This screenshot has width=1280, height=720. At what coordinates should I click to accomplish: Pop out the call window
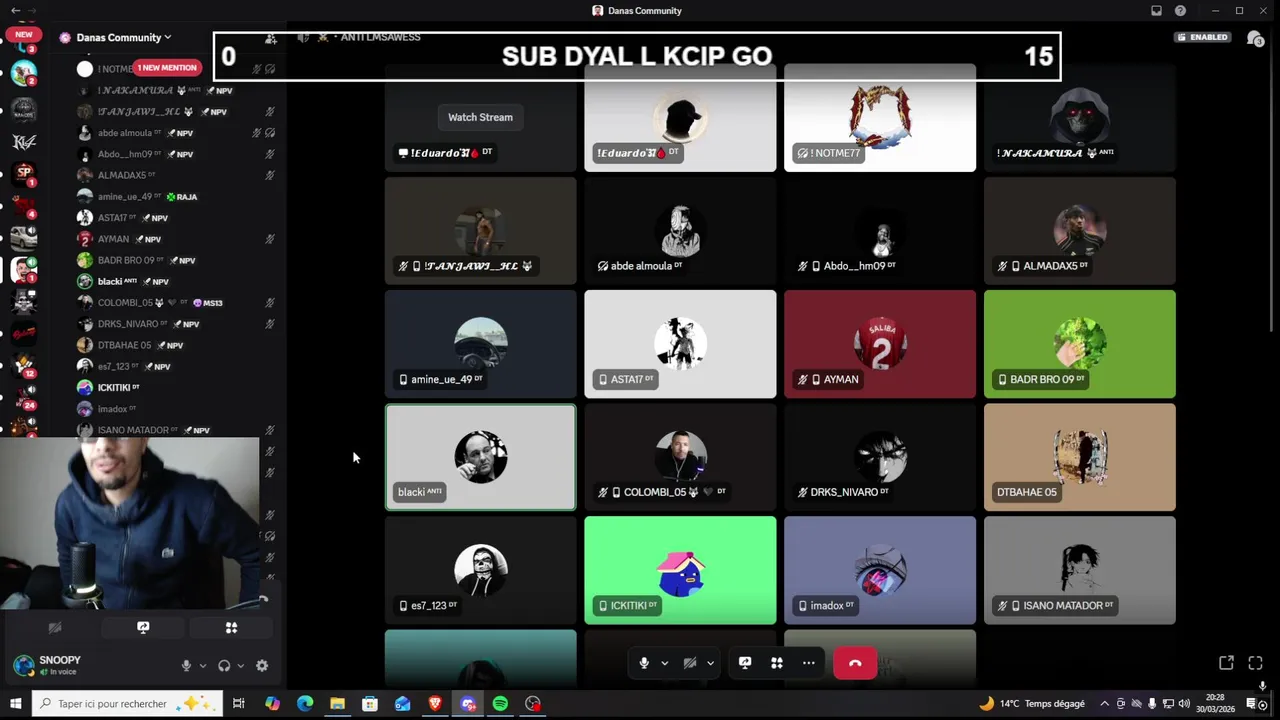click(1226, 663)
